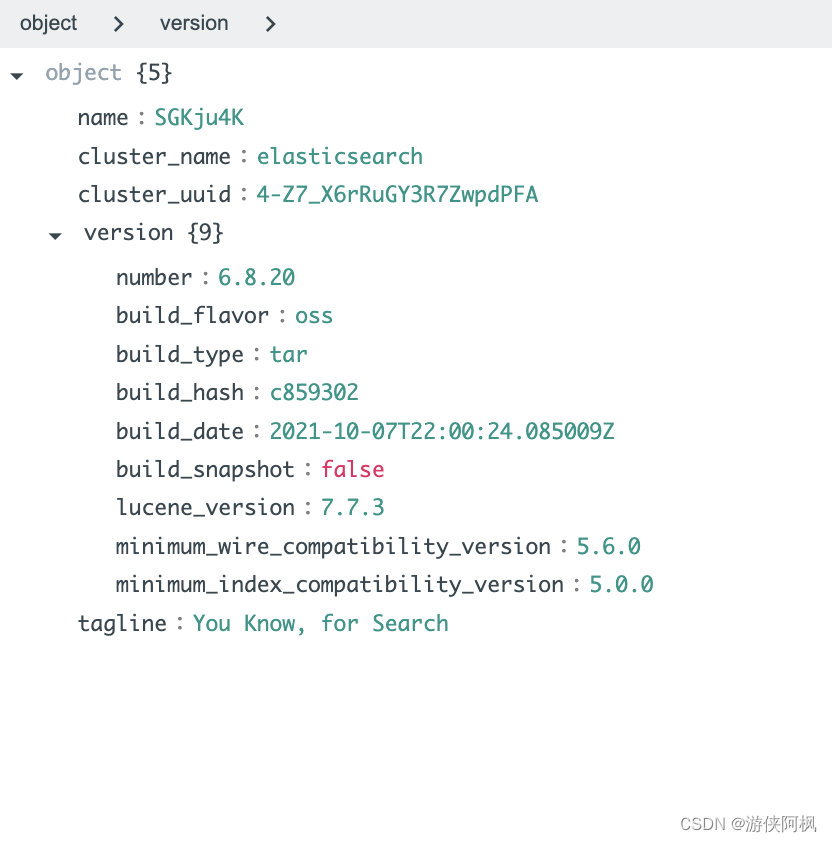Click the 'version' breadcrumb item
The width and height of the screenshot is (832, 842).
[x=194, y=23]
